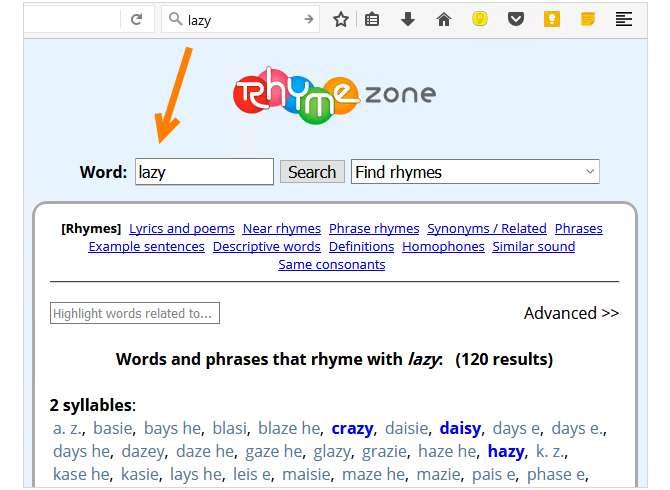This screenshot has width=670, height=490.
Task: Reload the page with the refresh icon
Action: [x=136, y=19]
